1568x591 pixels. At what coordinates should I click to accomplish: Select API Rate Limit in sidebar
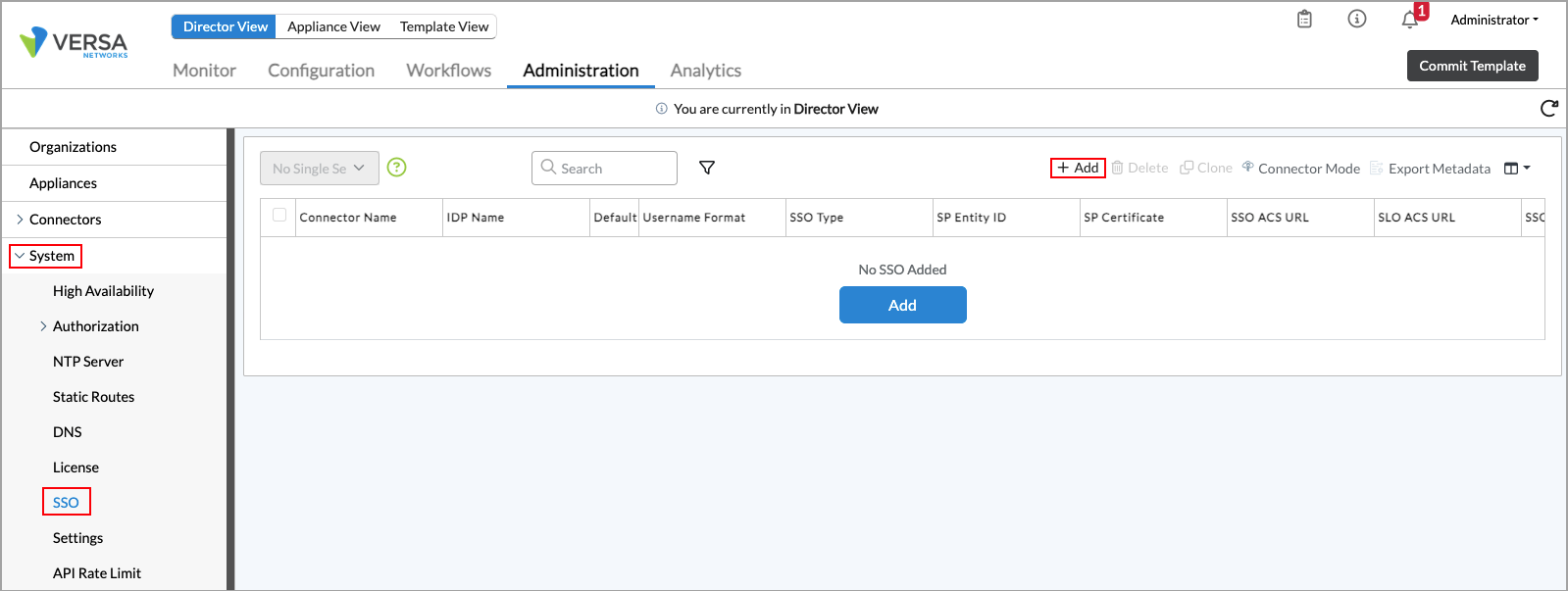point(97,573)
